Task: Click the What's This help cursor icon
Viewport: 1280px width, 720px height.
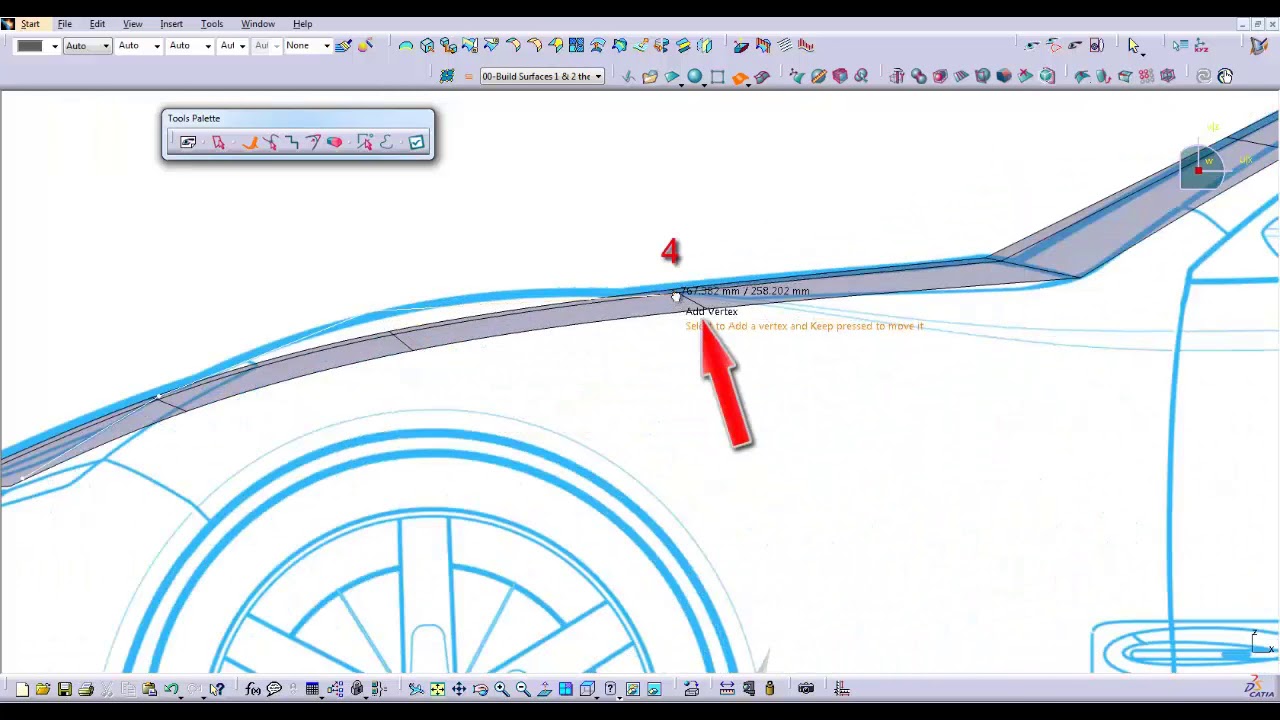Action: (x=216, y=688)
